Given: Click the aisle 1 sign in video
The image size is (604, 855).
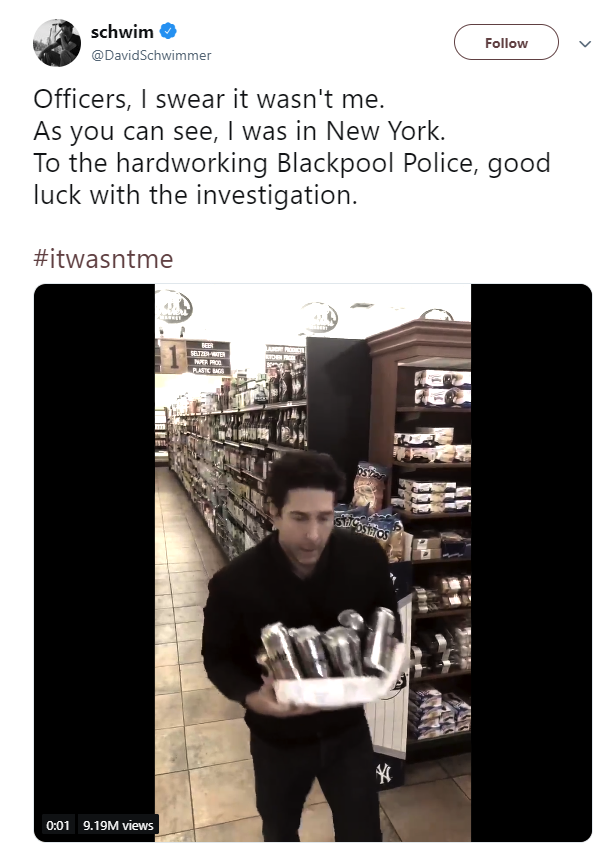Looking at the screenshot, I should point(192,357).
